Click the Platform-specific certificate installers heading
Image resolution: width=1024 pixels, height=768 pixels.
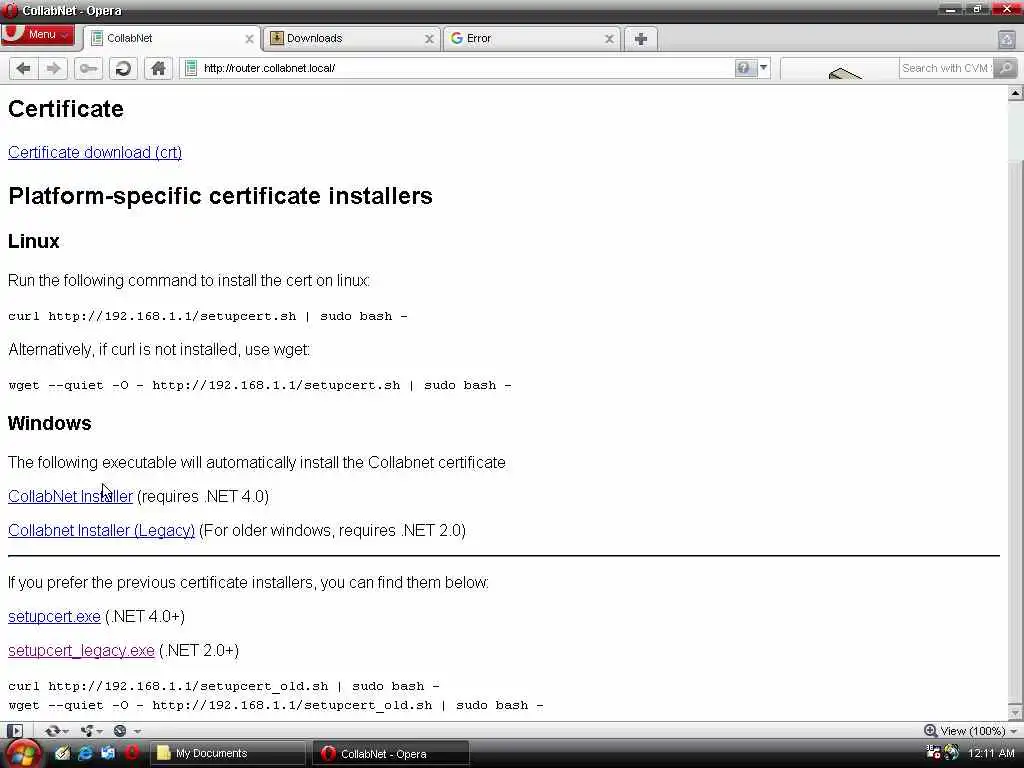pos(220,196)
